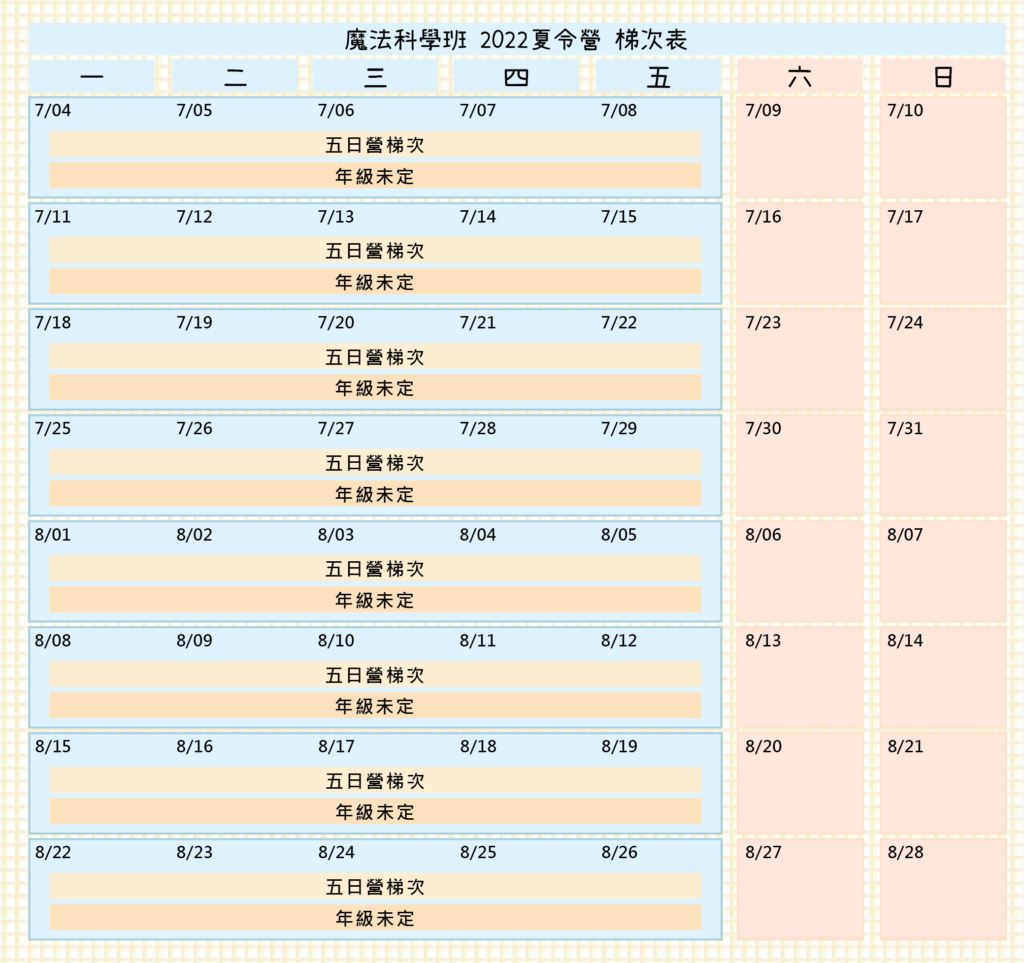Open the Saturday 7/30 cell
1024x963 pixels.
point(800,466)
